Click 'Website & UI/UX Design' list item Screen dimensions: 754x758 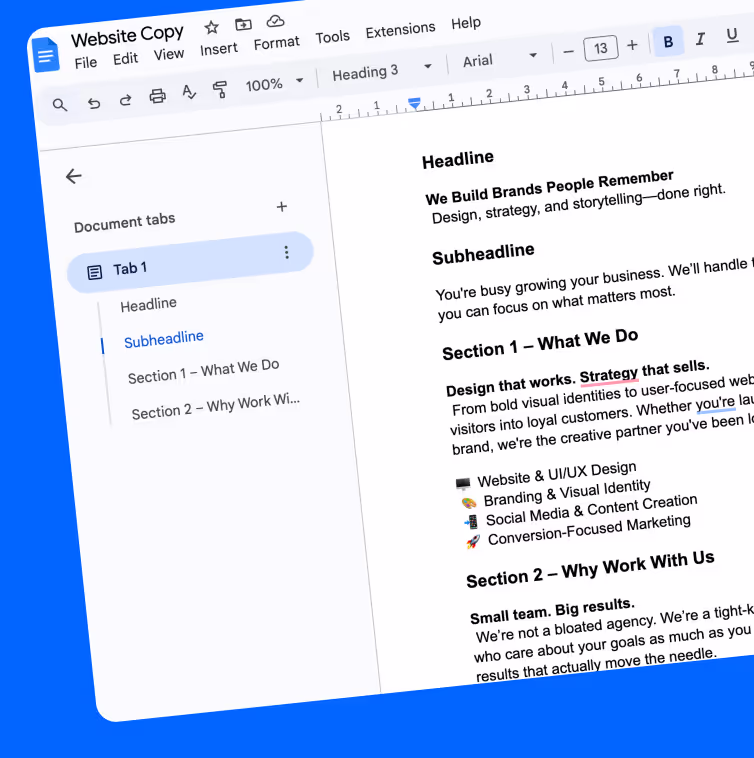(557, 475)
